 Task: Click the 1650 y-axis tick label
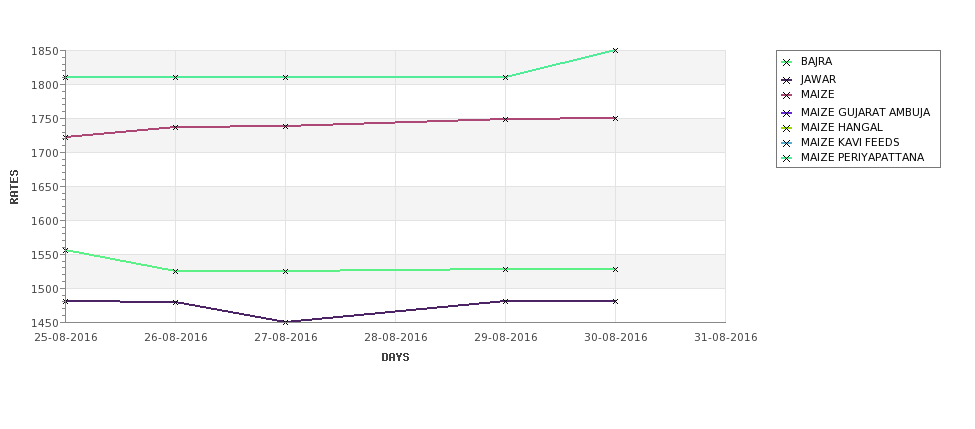(45, 187)
